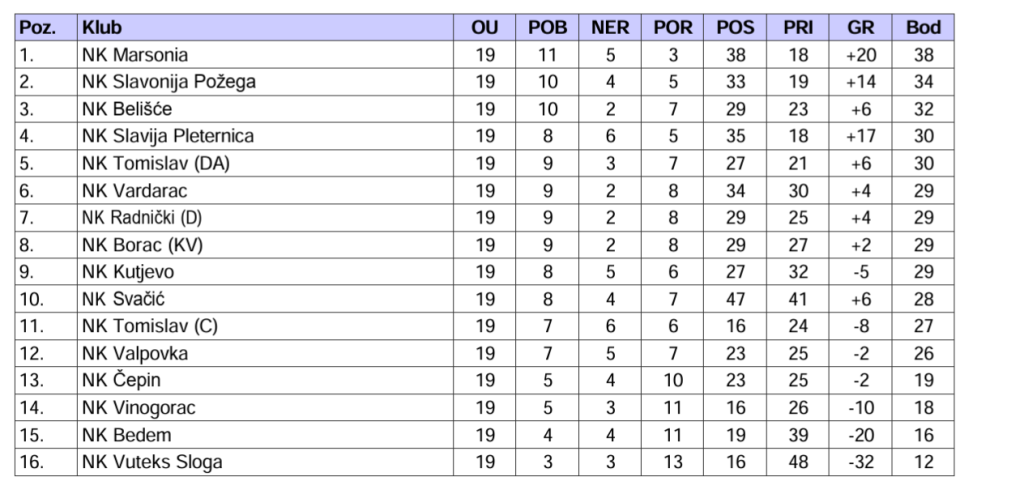The image size is (1024, 481).
Task: Click the "OU" column header
Action: point(484,28)
